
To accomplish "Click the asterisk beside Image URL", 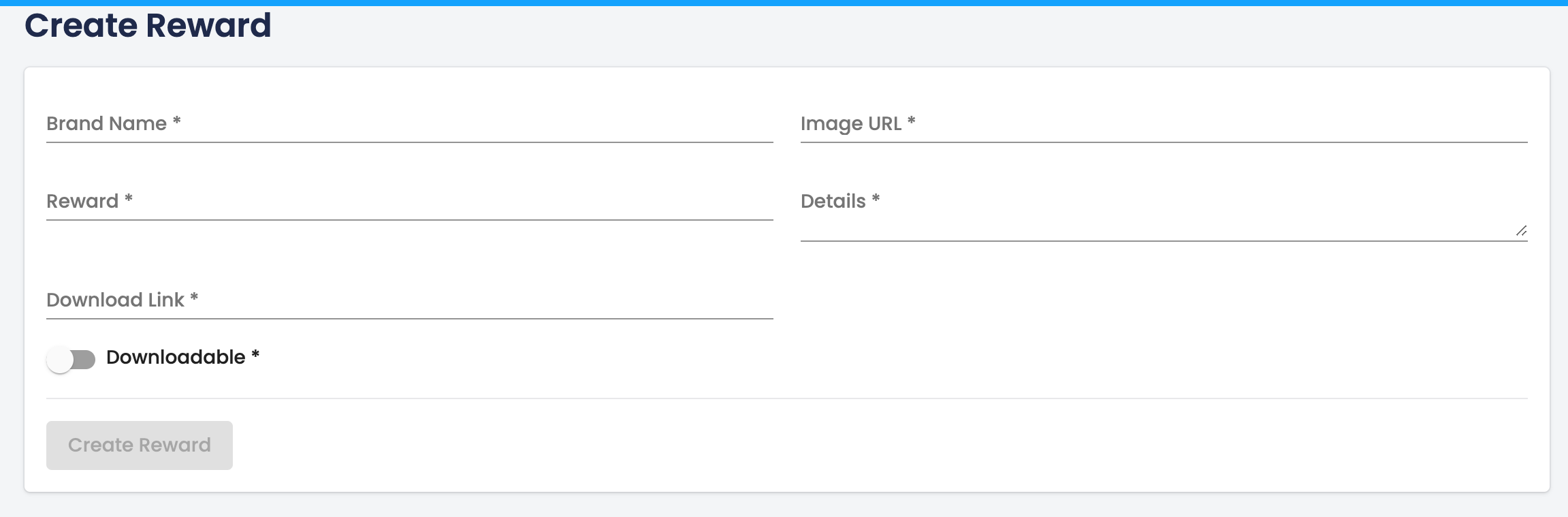I will coord(911,121).
